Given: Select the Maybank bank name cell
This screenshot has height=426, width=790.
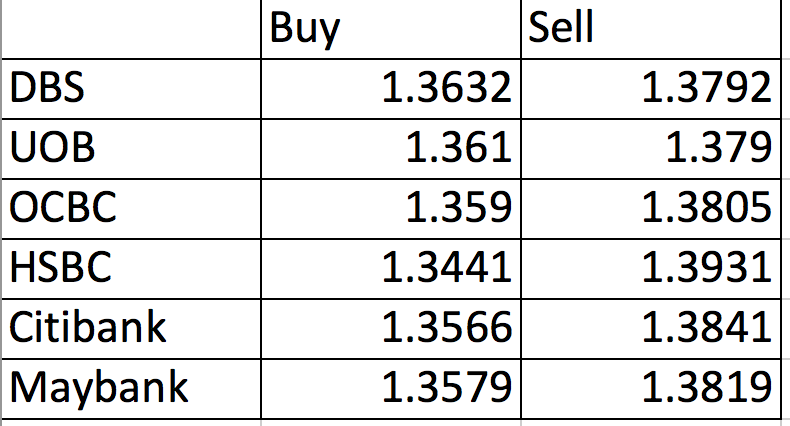Looking at the screenshot, I should [130, 386].
